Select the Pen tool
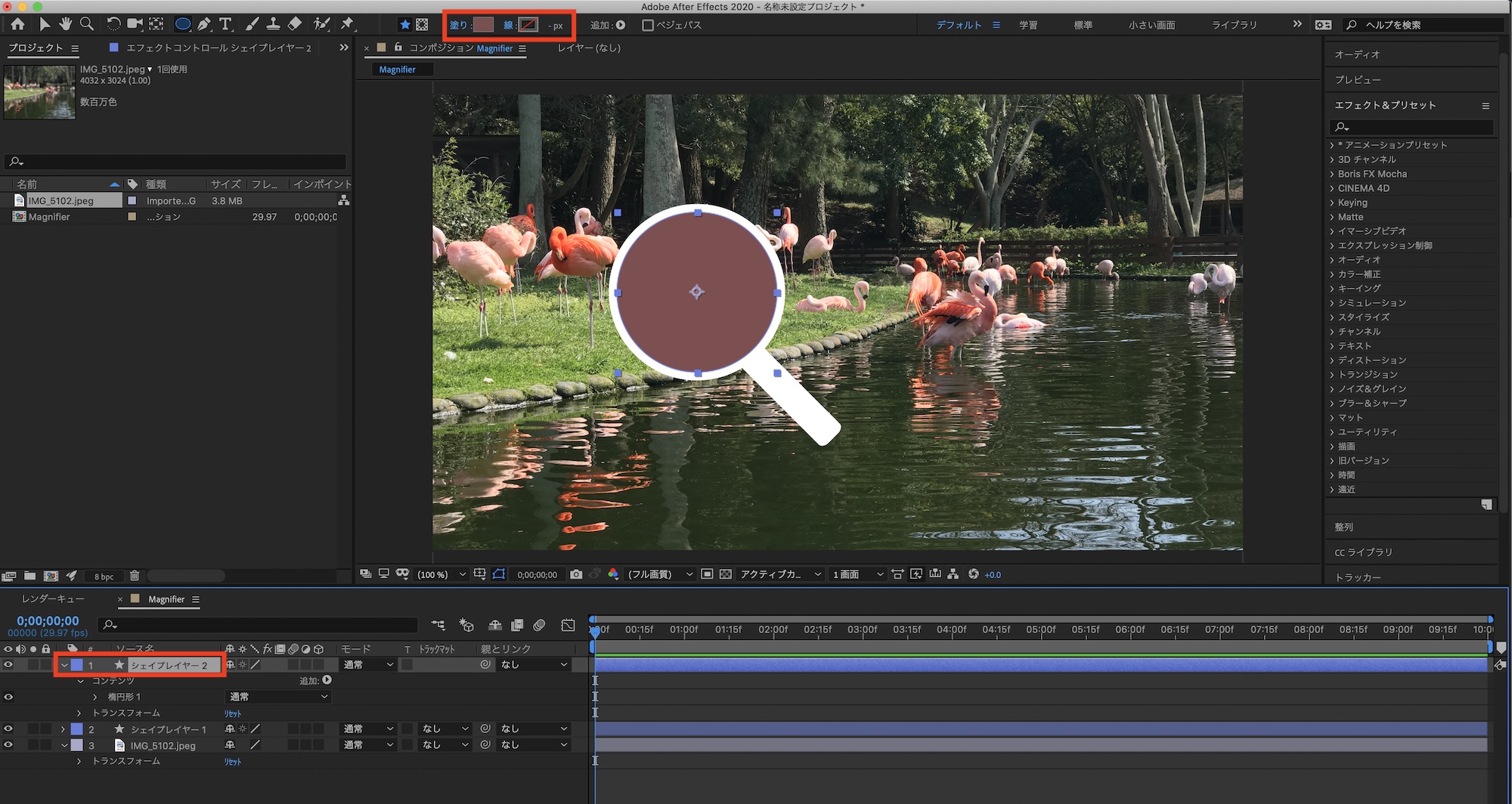The height and width of the screenshot is (804, 1512). [204, 24]
